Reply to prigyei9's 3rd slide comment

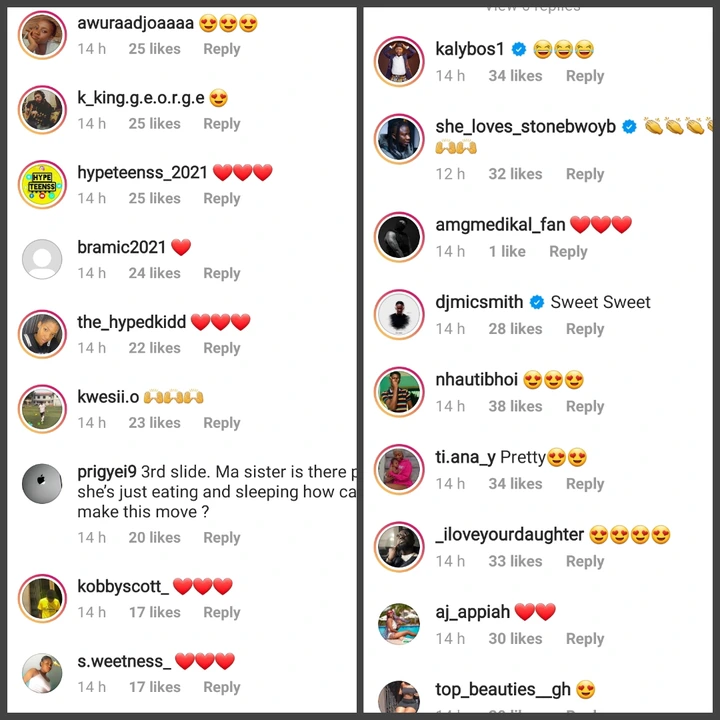222,537
